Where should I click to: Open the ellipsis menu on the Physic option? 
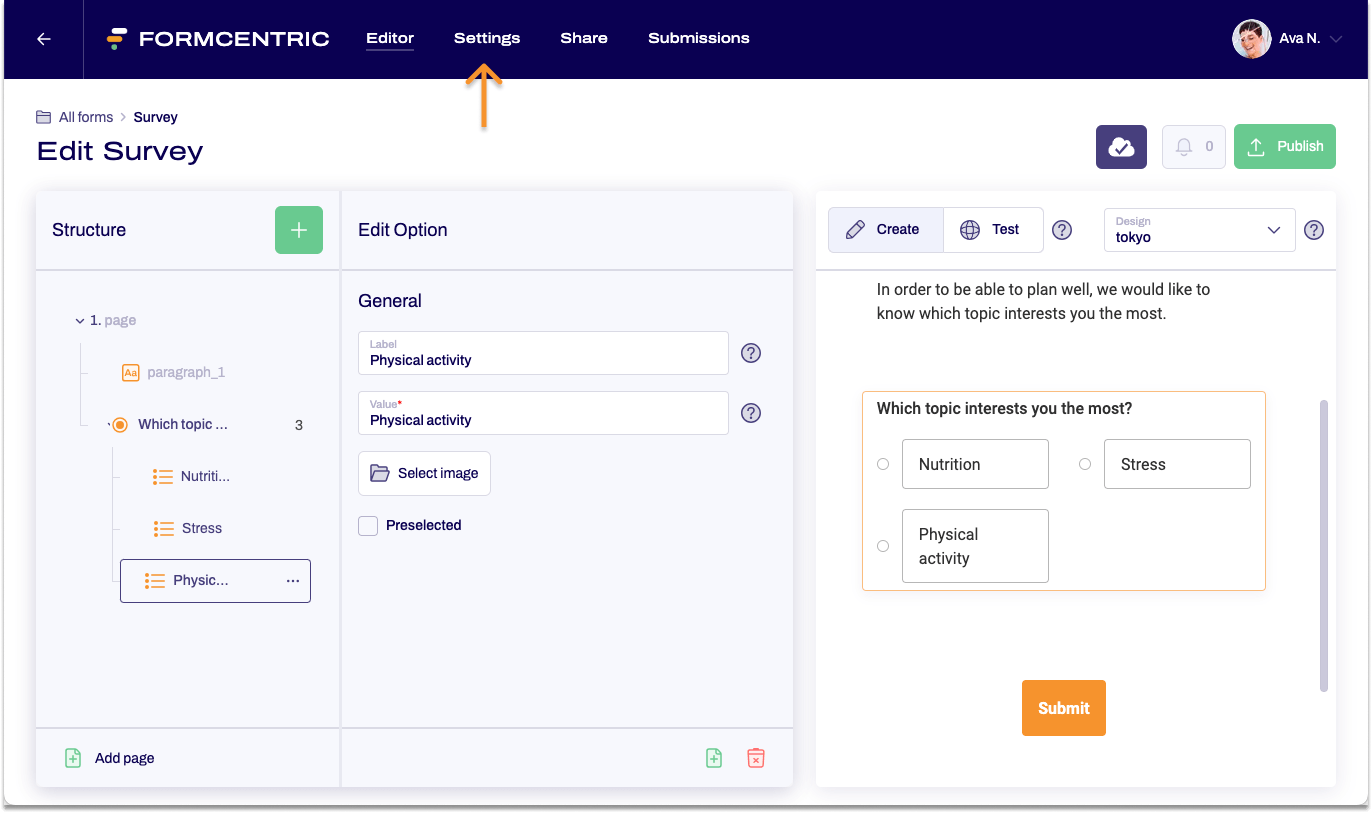point(292,580)
